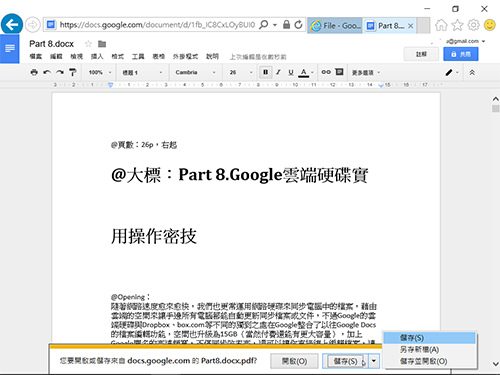Screen dimensions: 500x375
Task: Open the View menu in Docs
Action: pyautogui.click(x=76, y=56)
